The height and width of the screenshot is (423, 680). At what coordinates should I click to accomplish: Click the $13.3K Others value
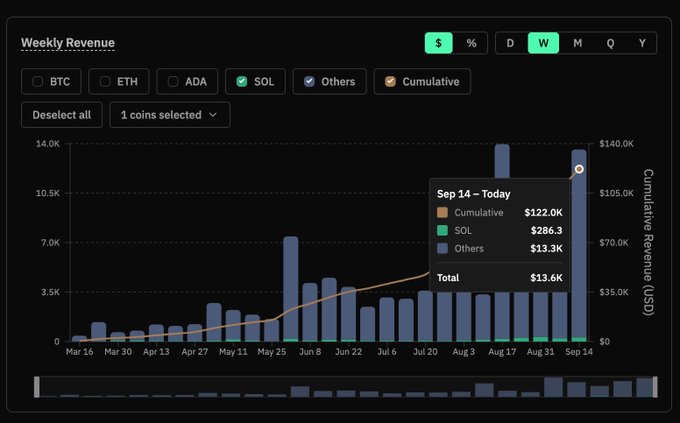click(546, 249)
